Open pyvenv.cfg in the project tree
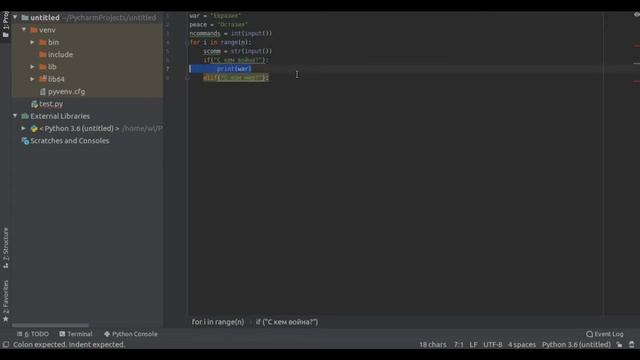640x360 pixels. tap(67, 91)
